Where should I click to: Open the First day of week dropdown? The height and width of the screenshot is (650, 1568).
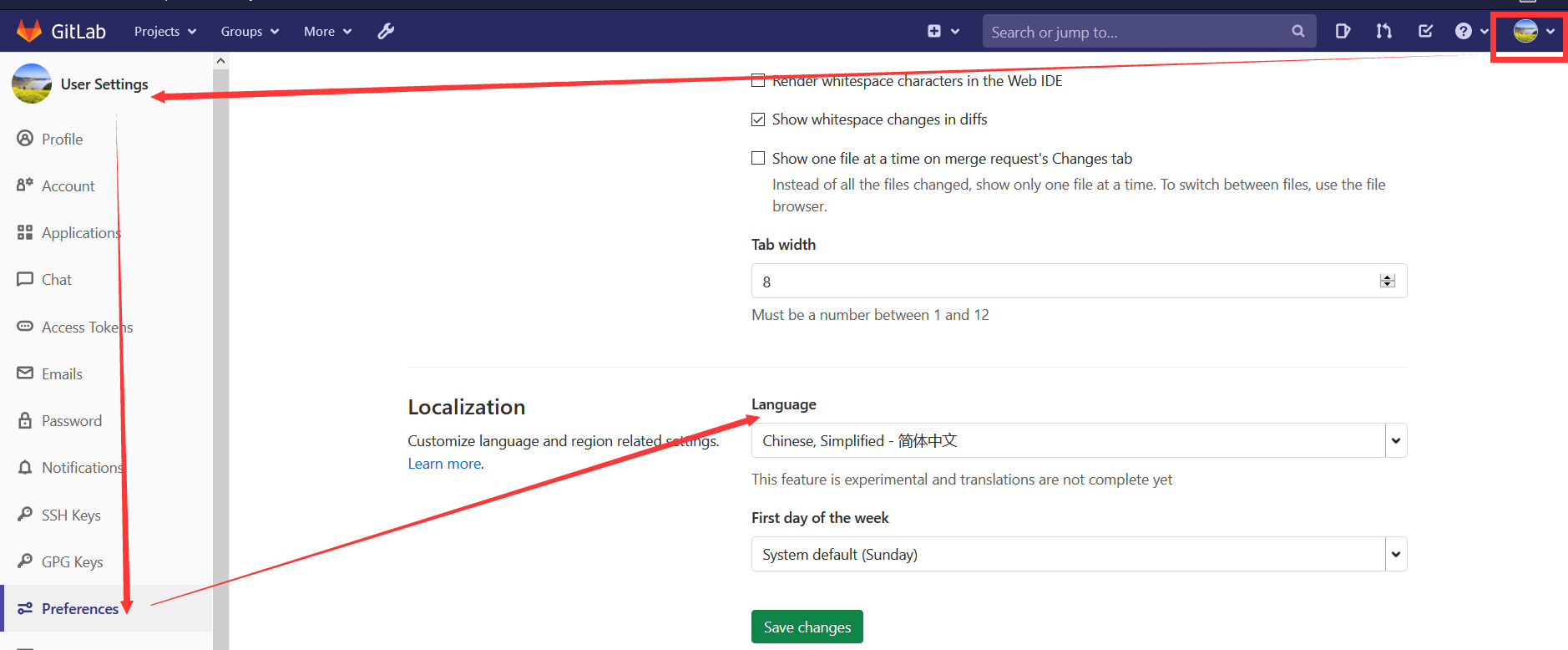[1079, 554]
